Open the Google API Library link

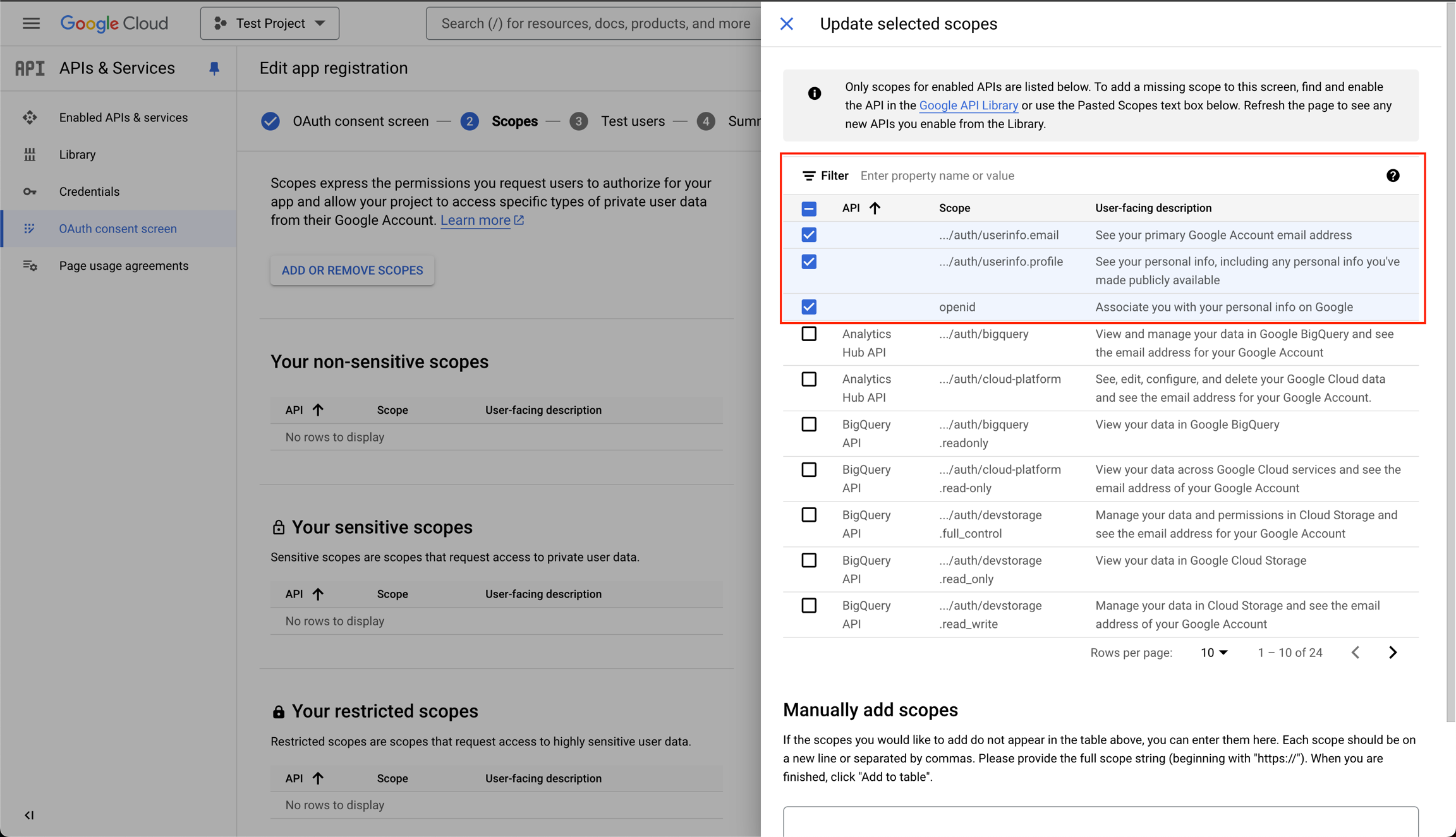click(969, 105)
